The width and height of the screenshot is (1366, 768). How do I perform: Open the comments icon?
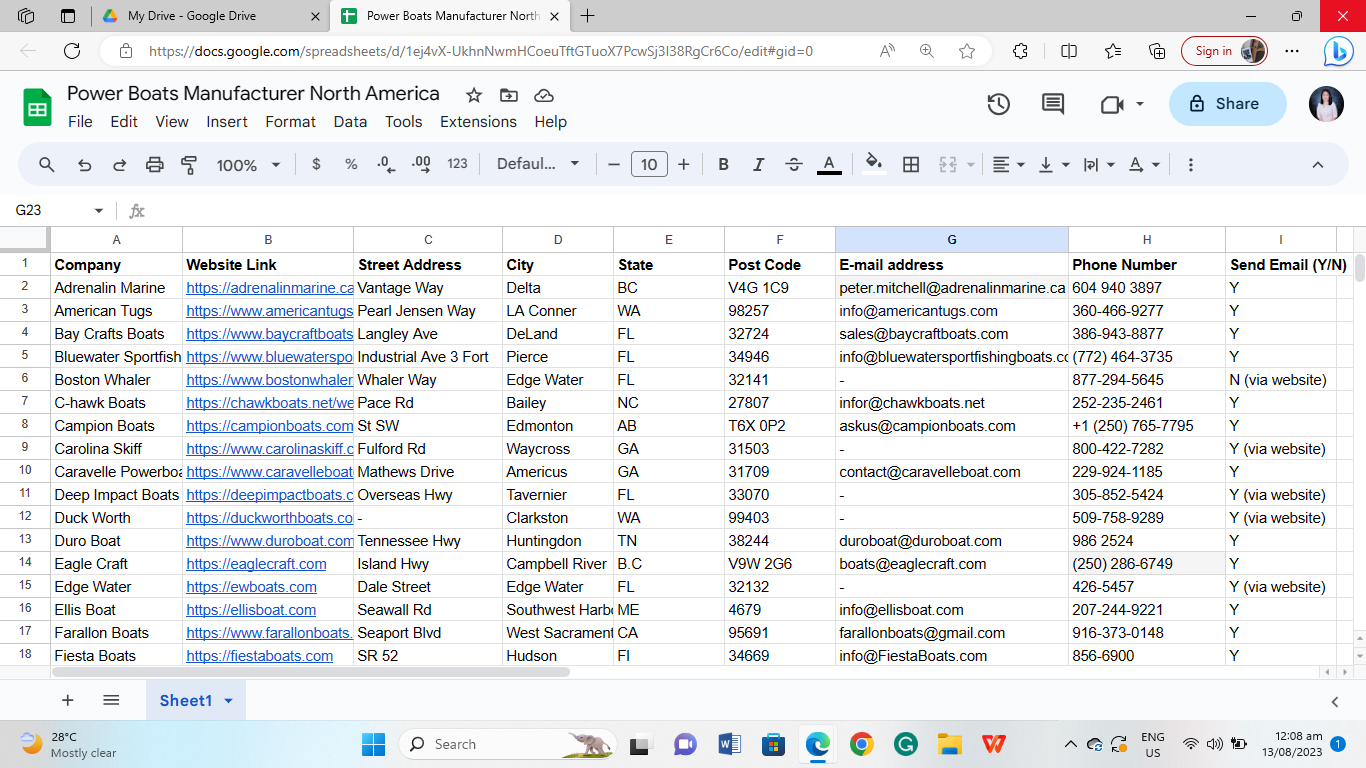[x=1052, y=104]
